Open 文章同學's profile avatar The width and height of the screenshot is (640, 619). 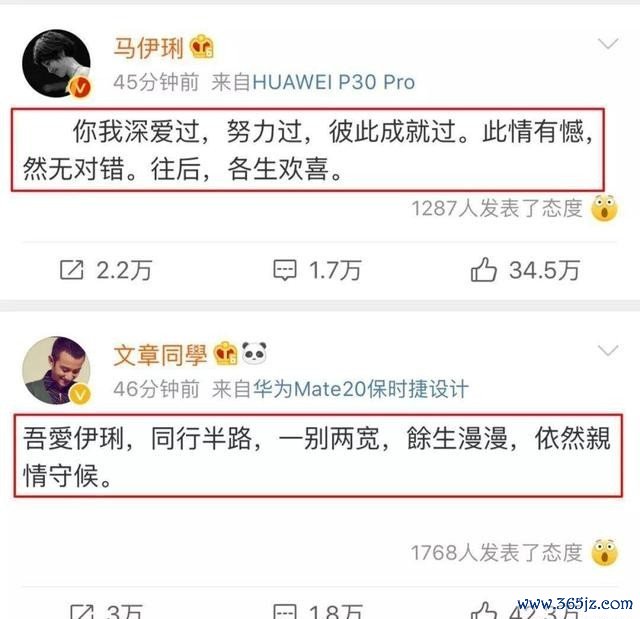coord(56,370)
